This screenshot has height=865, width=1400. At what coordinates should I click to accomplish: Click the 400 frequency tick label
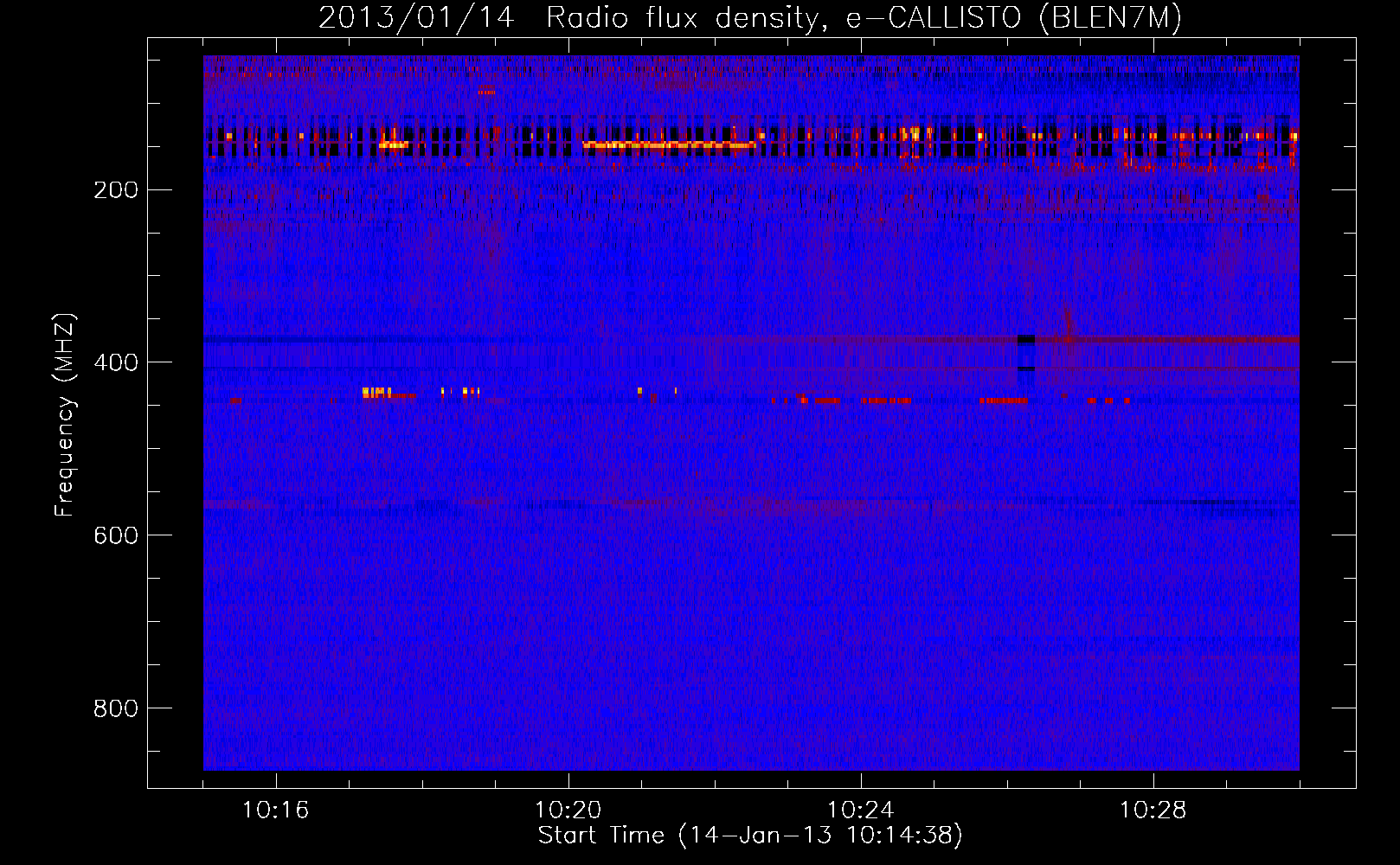click(x=116, y=362)
